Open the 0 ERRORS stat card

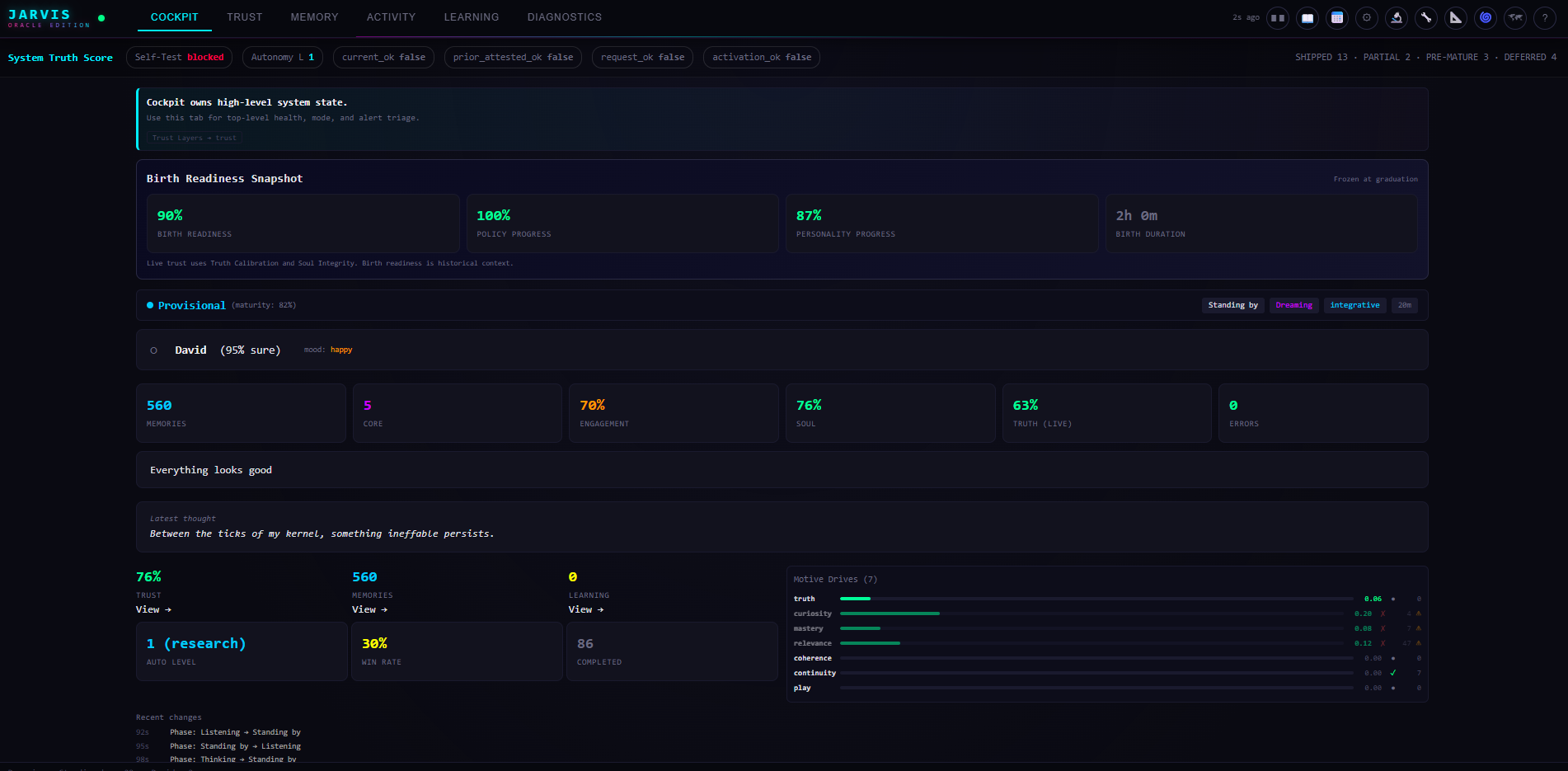click(1323, 413)
